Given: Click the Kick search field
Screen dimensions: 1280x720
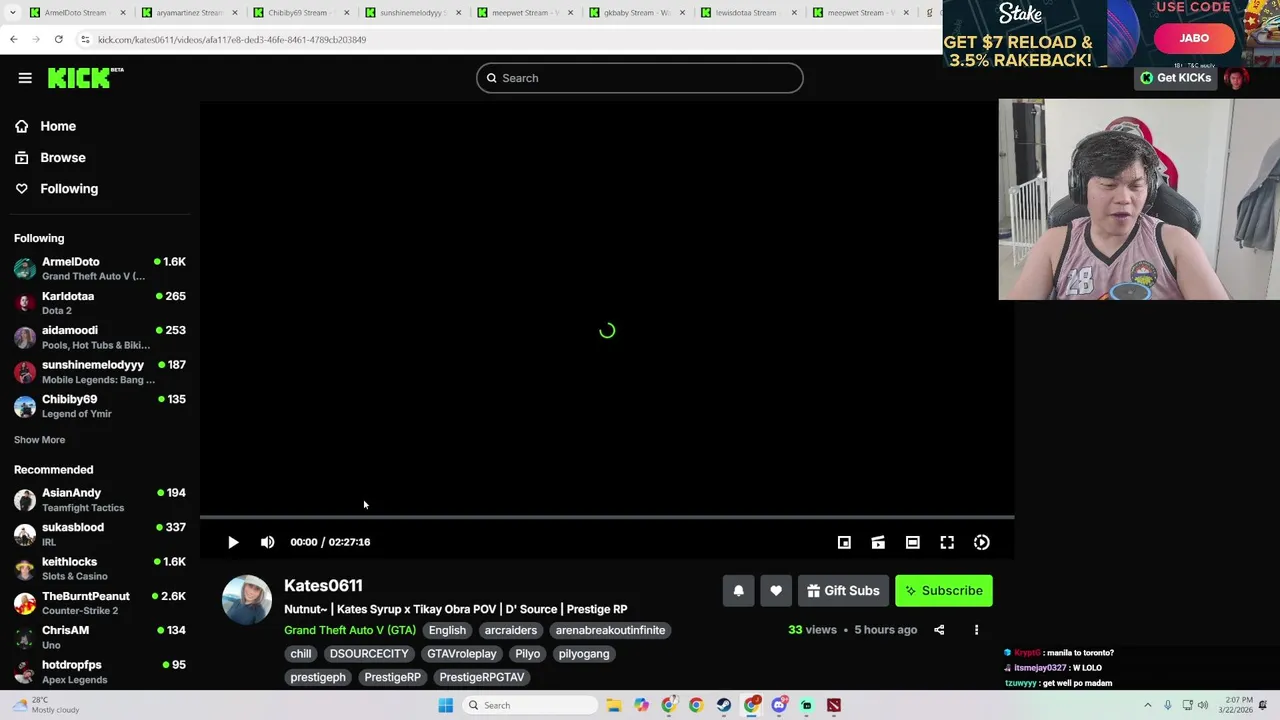Looking at the screenshot, I should click(x=640, y=78).
